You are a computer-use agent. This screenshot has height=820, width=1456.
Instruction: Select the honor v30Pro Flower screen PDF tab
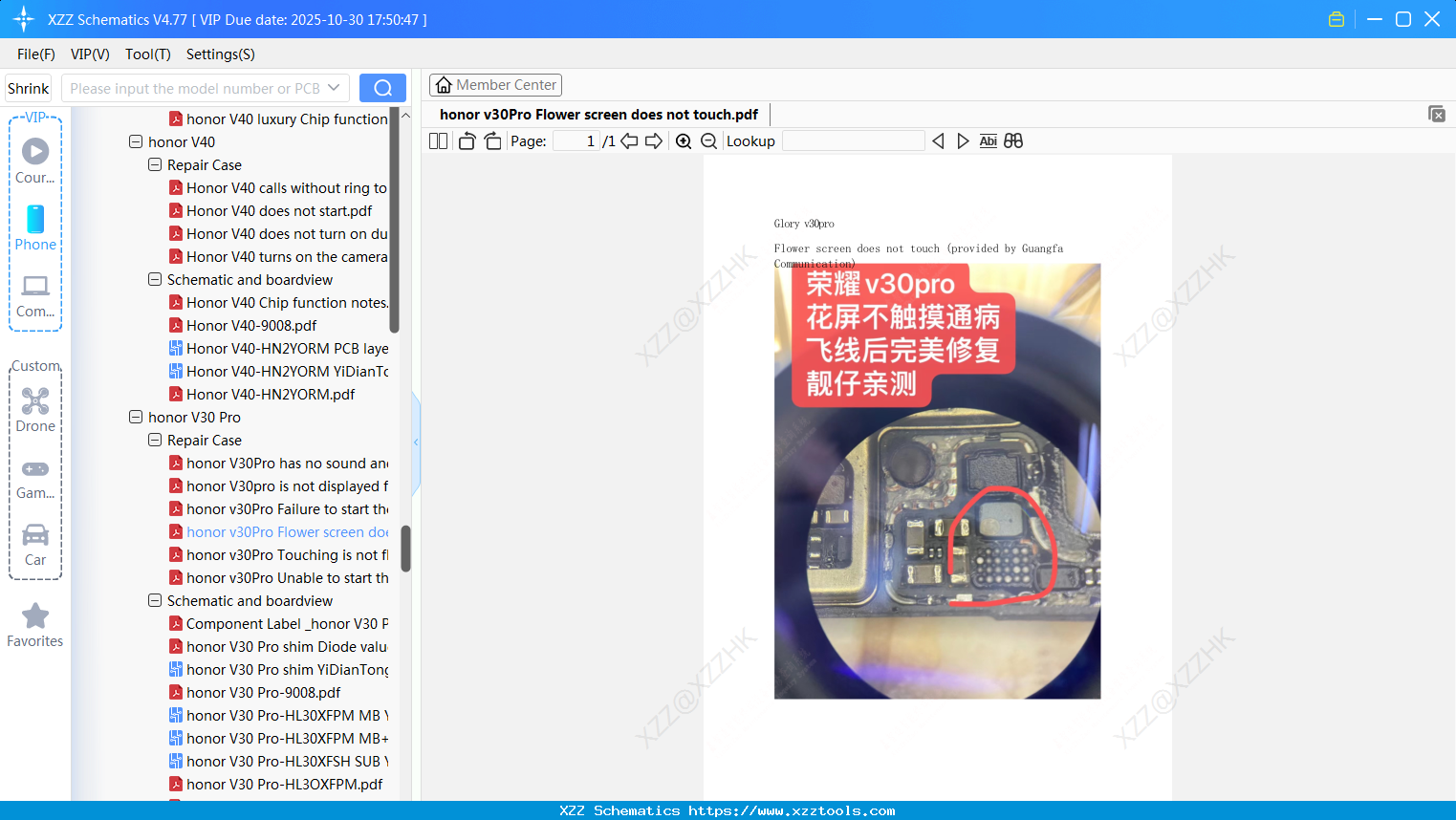pos(598,115)
